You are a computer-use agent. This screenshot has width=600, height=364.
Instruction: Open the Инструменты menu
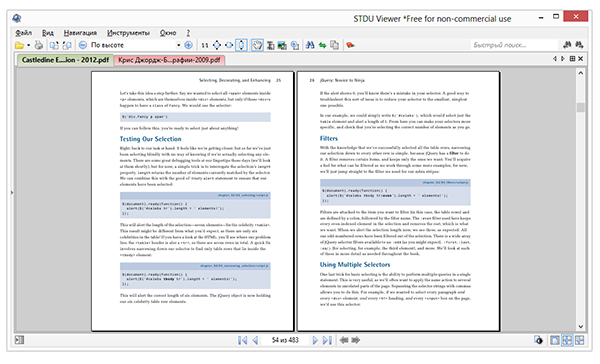[x=128, y=33]
